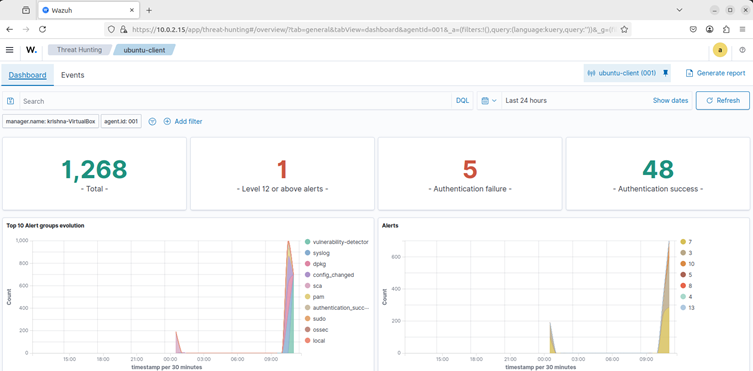The height and width of the screenshot is (371, 753).
Task: Toggle level 3 in Alerts legend
Action: coord(686,253)
